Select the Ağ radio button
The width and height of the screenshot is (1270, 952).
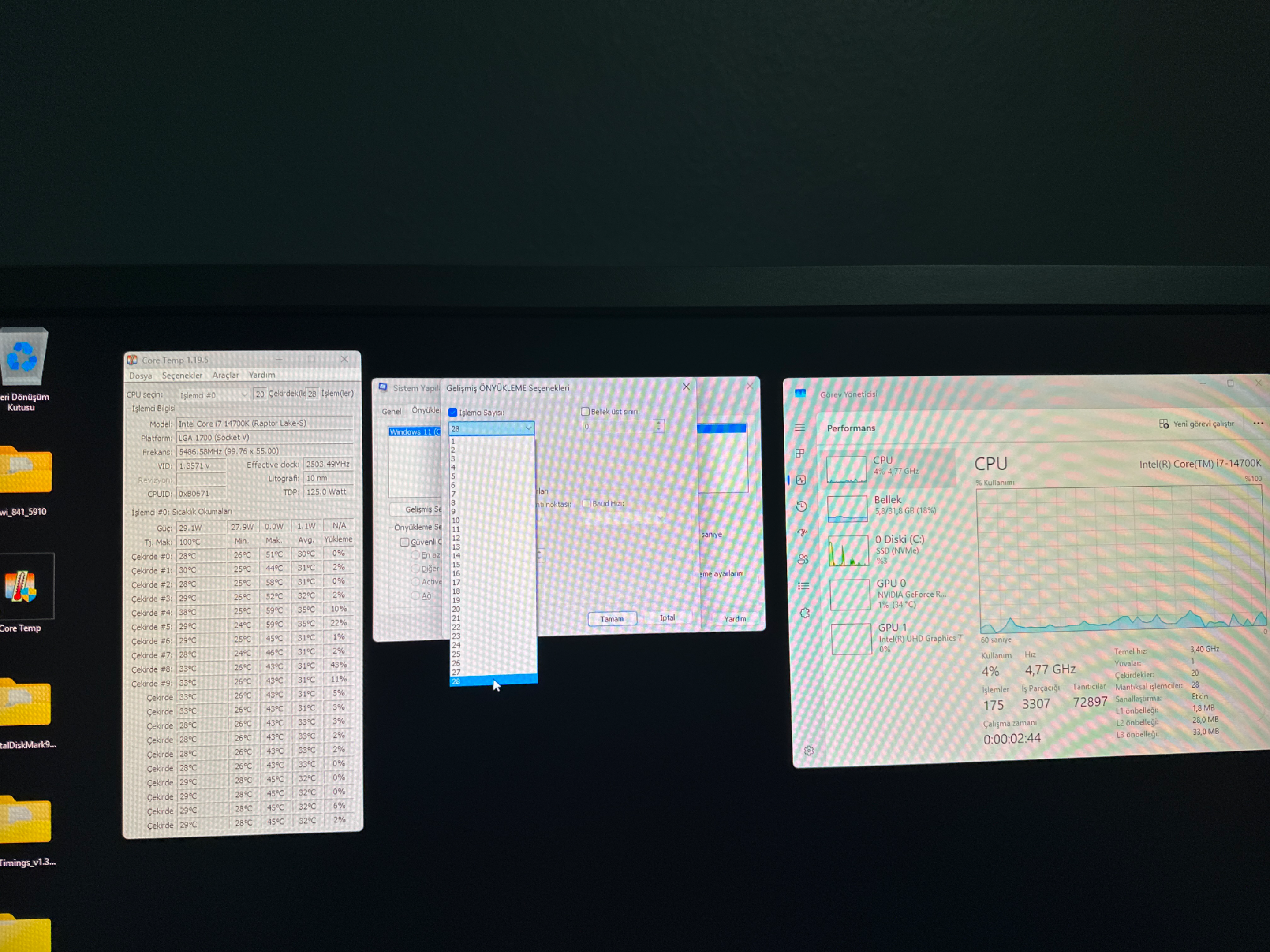tap(416, 595)
